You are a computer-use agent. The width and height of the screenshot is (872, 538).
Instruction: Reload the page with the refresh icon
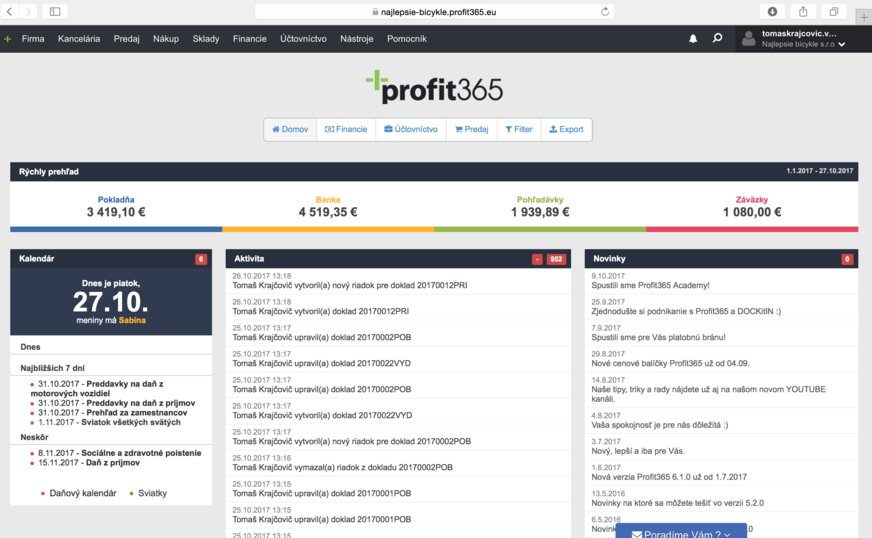pyautogui.click(x=605, y=11)
